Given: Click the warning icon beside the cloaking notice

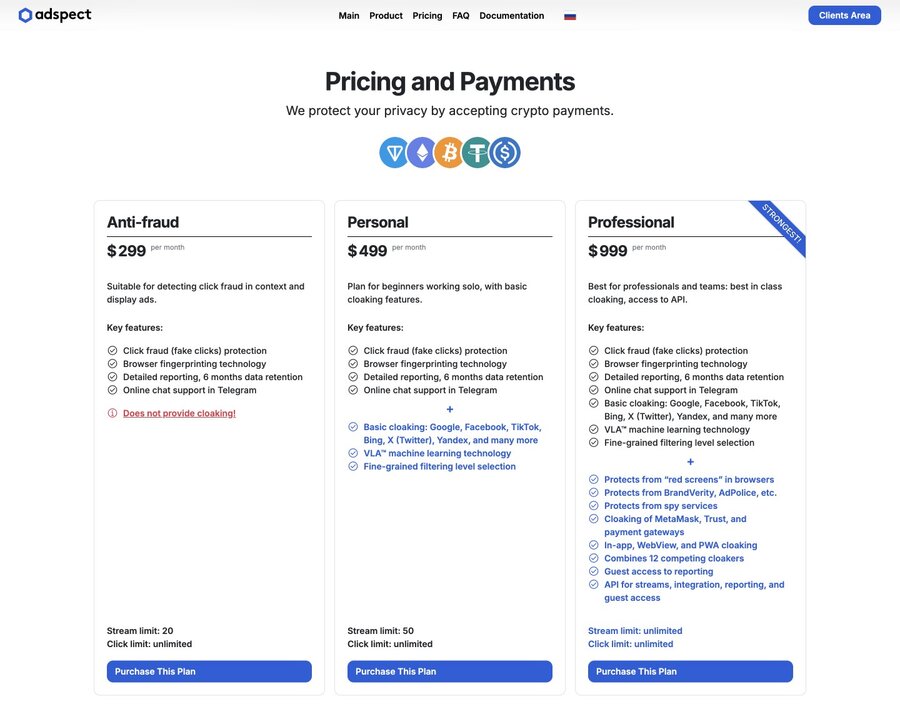Looking at the screenshot, I should point(112,413).
